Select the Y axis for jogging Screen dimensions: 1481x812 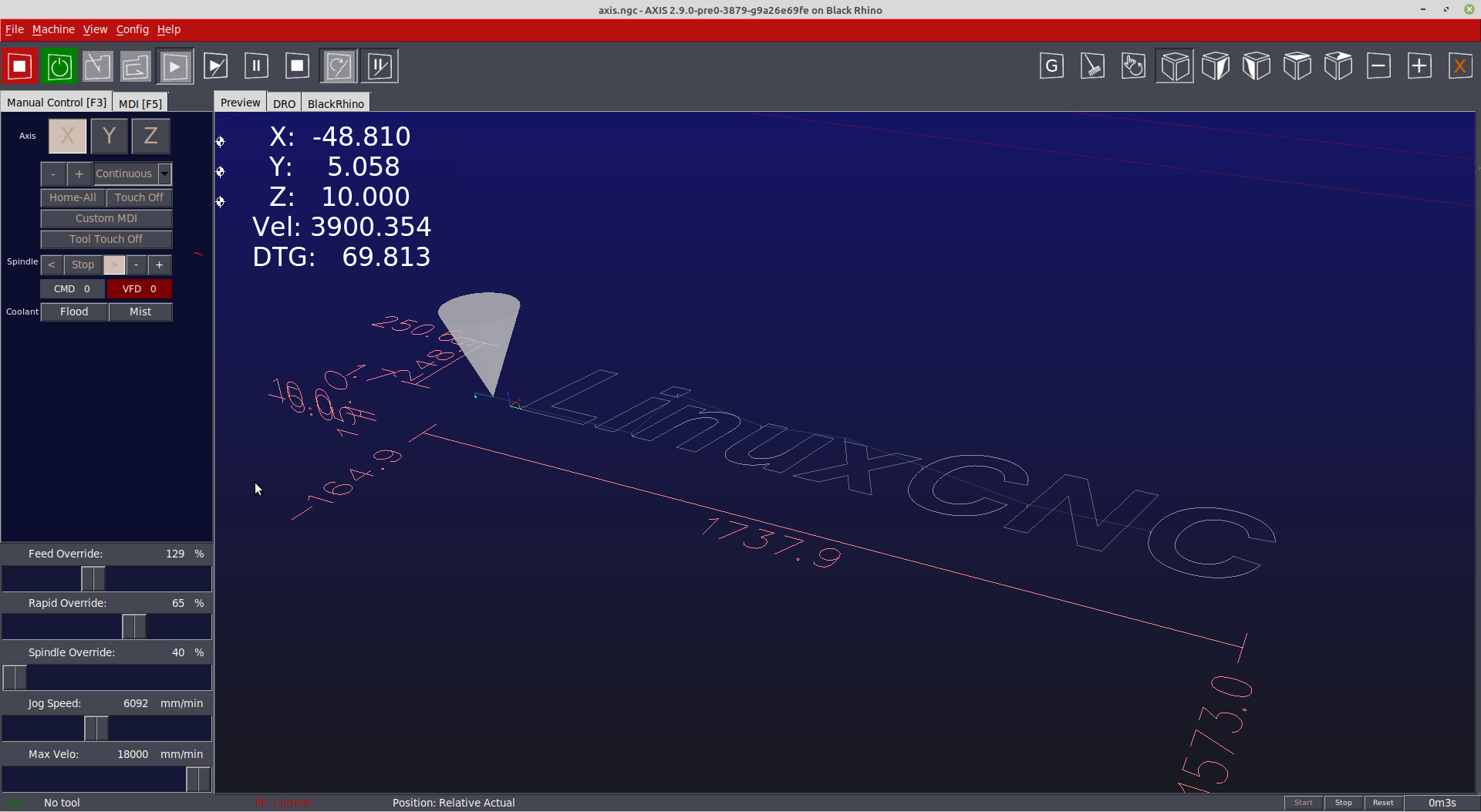tap(109, 136)
